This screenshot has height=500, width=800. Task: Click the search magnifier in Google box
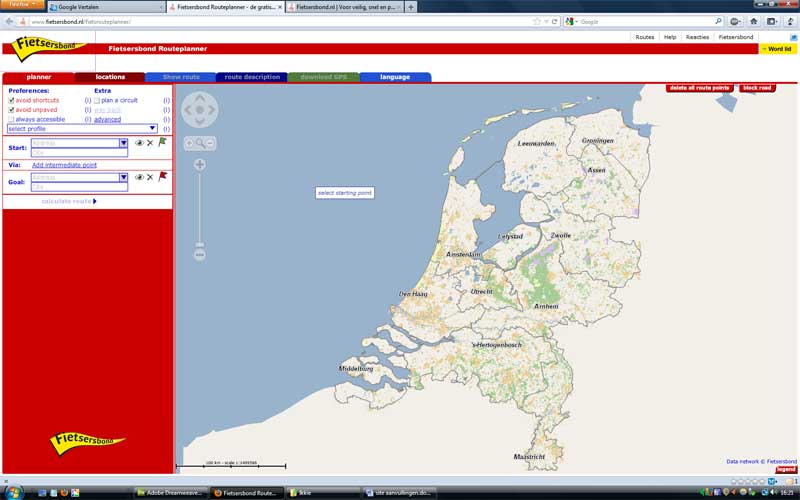[718, 21]
